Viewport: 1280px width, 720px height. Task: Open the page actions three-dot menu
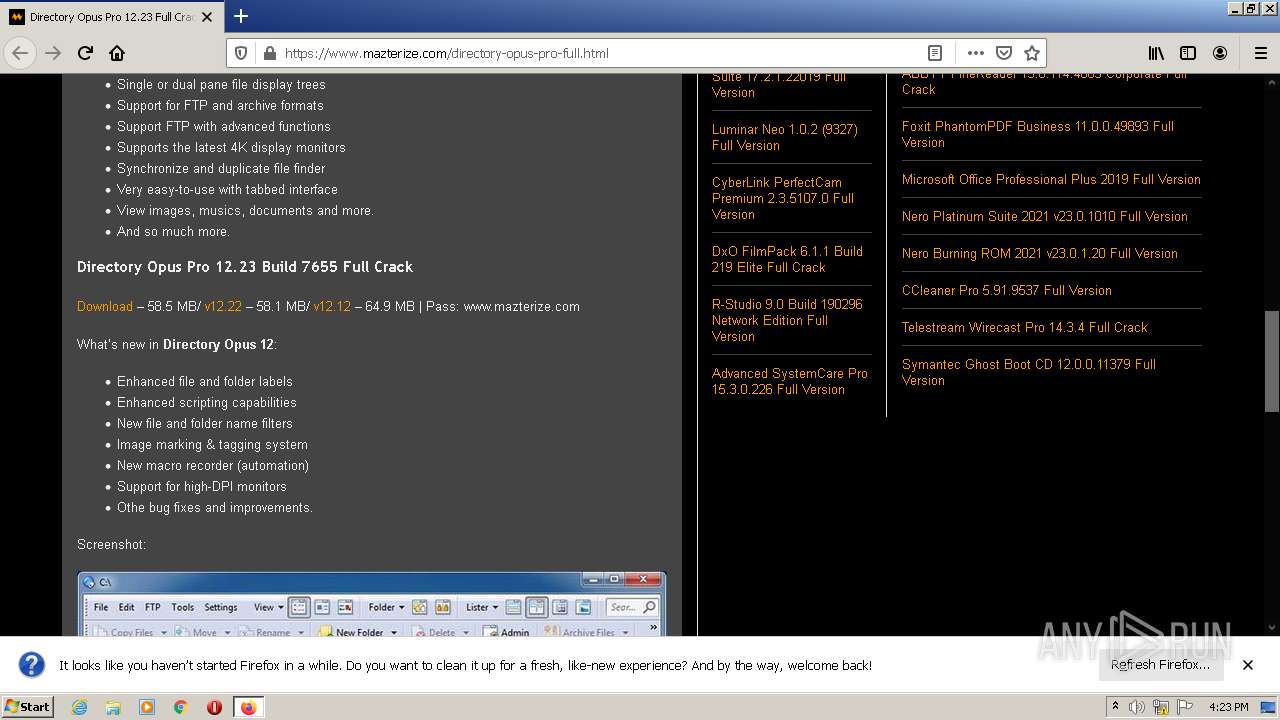[x=976, y=53]
